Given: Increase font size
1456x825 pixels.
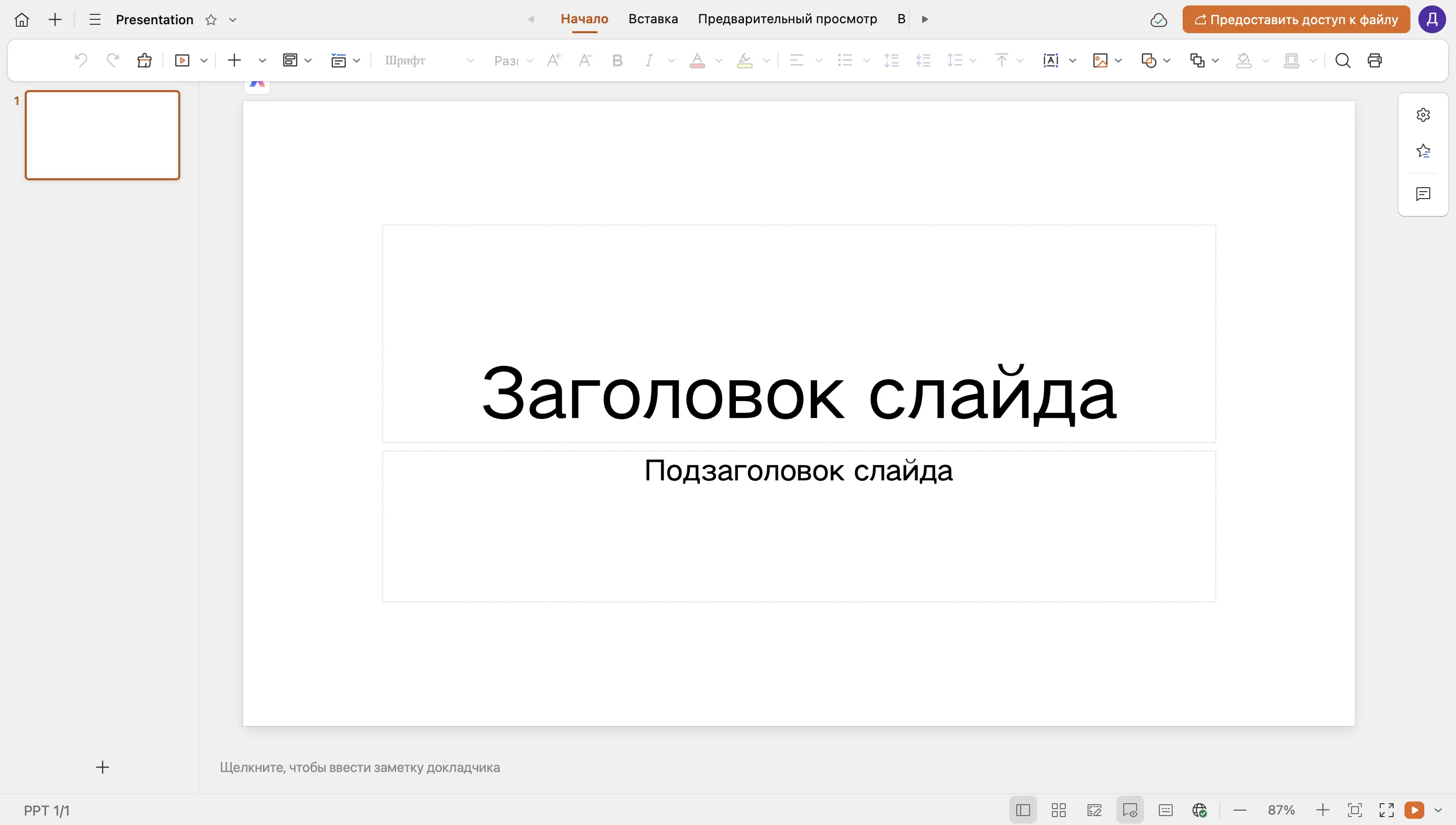Looking at the screenshot, I should pyautogui.click(x=554, y=60).
